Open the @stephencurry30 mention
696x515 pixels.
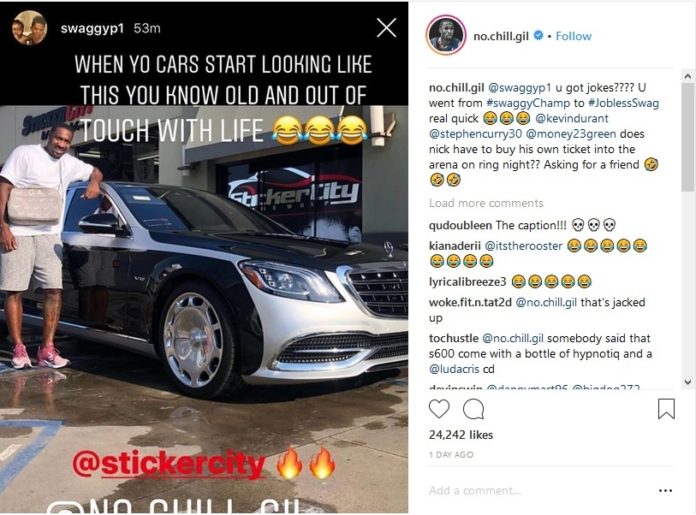tap(475, 134)
